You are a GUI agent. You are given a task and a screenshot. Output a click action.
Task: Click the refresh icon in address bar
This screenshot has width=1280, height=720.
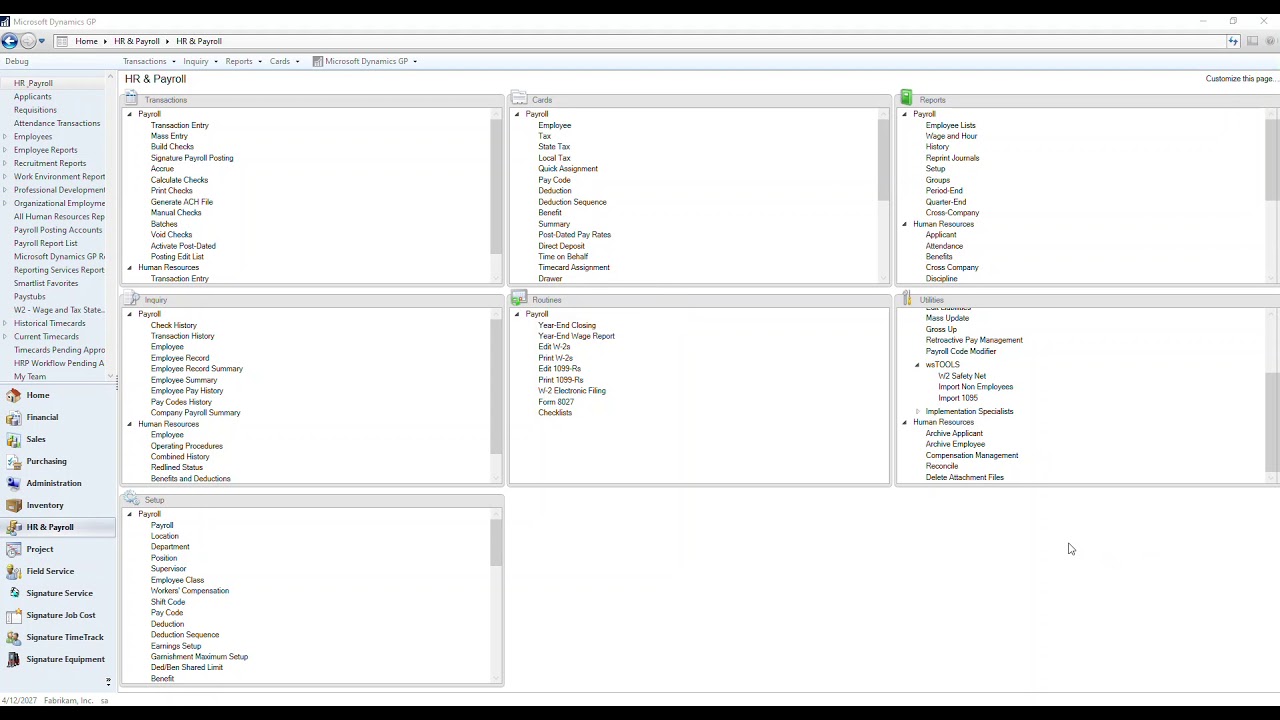click(1233, 41)
